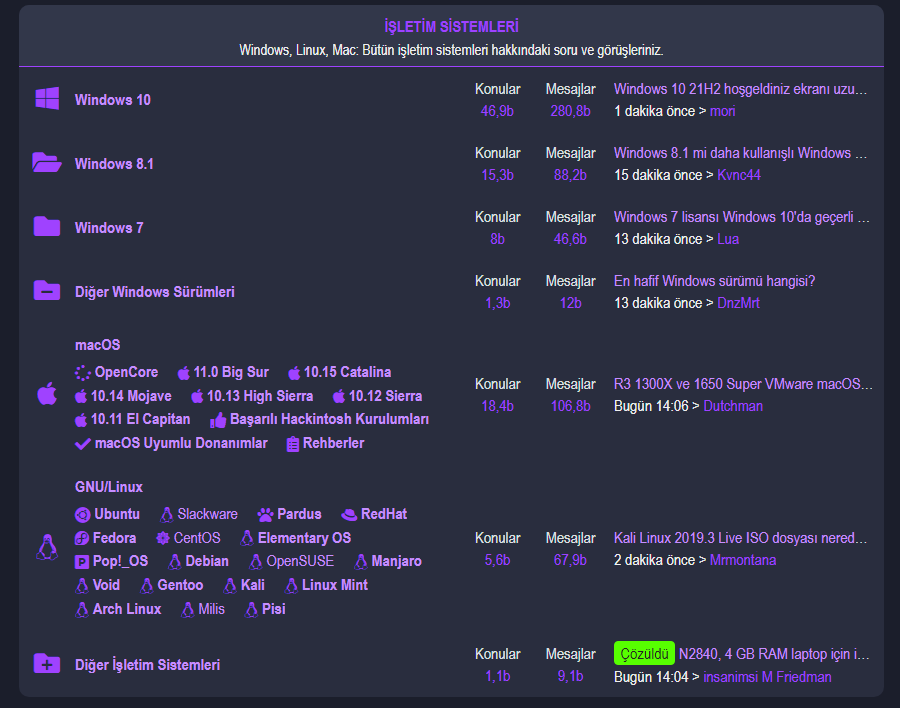Open the 10.11 El Capitan subforum

(x=140, y=419)
